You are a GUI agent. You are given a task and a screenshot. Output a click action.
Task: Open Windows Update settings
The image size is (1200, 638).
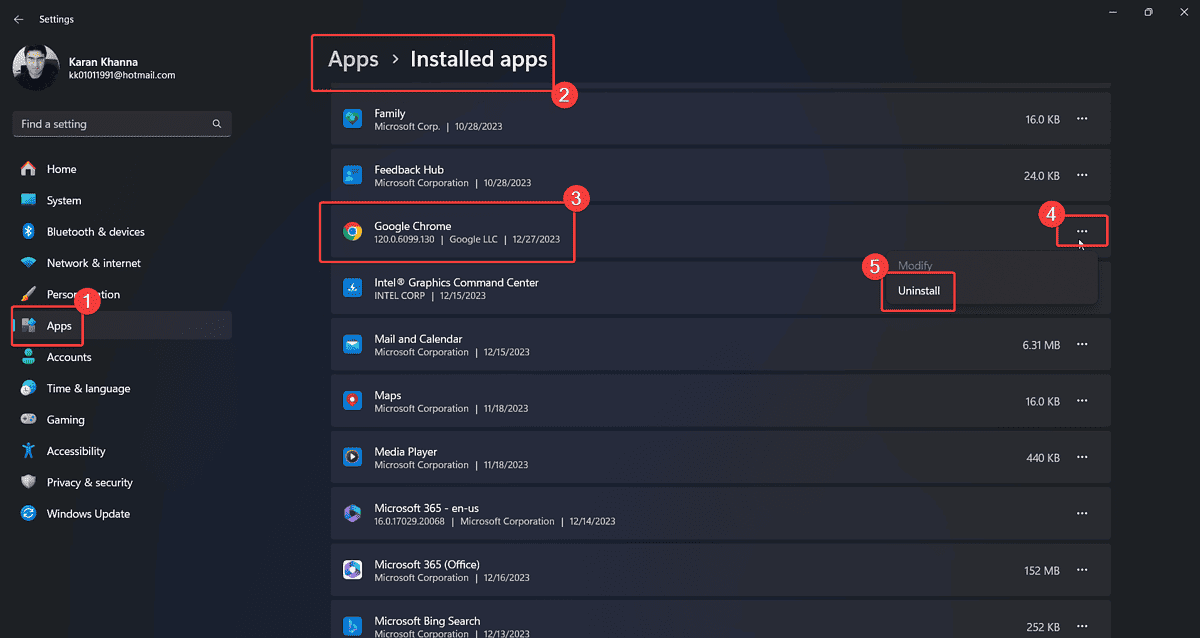pos(122,513)
